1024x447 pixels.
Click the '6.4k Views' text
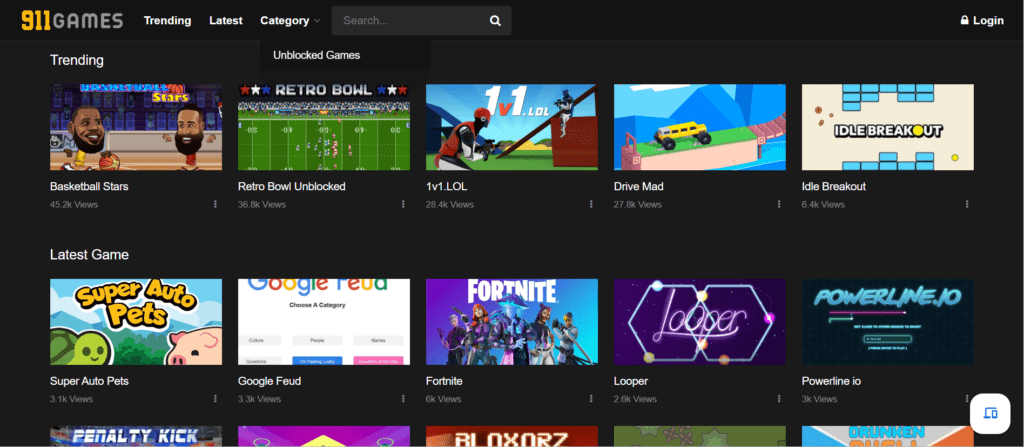(x=823, y=205)
